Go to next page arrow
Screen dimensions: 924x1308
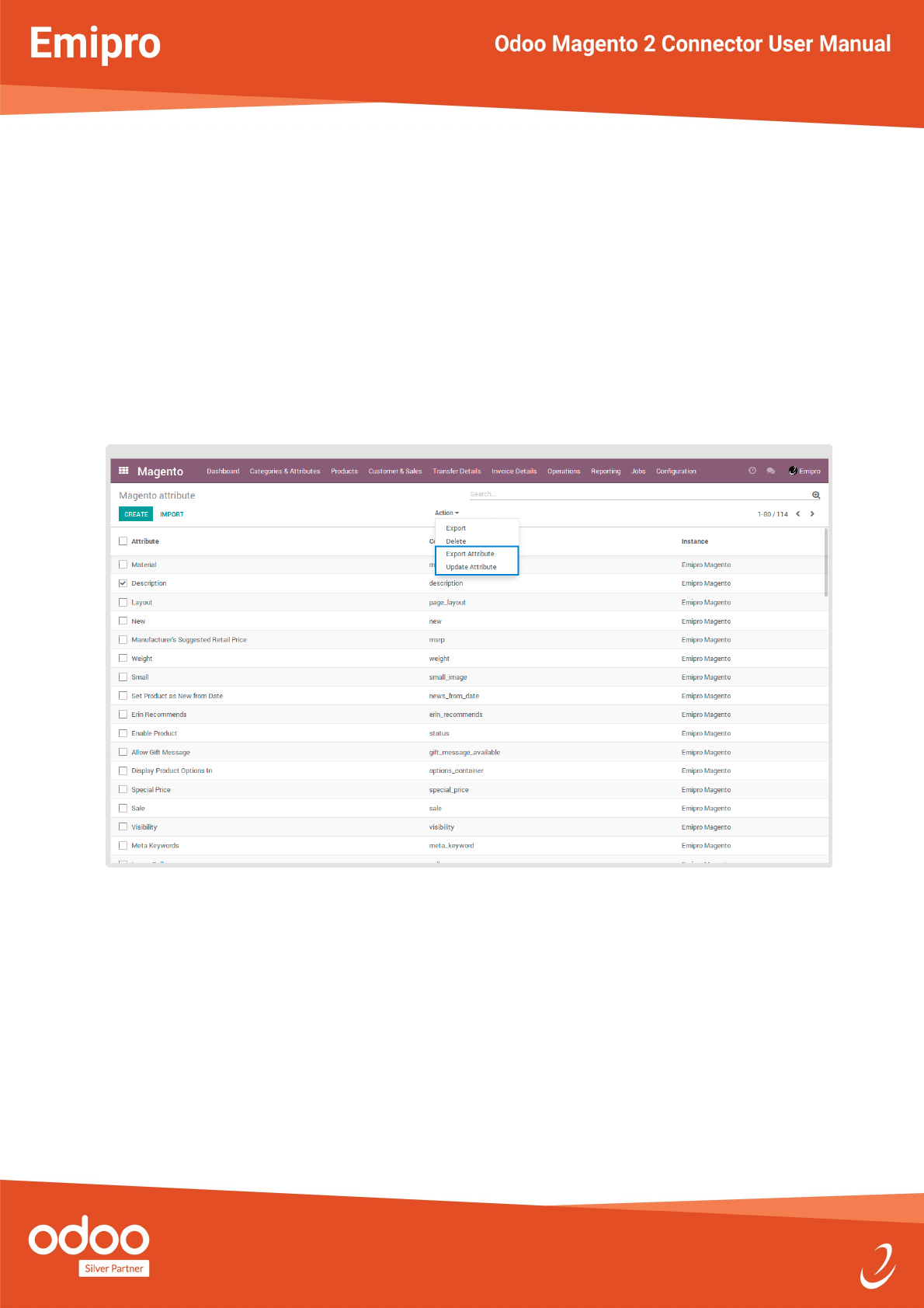click(x=812, y=513)
